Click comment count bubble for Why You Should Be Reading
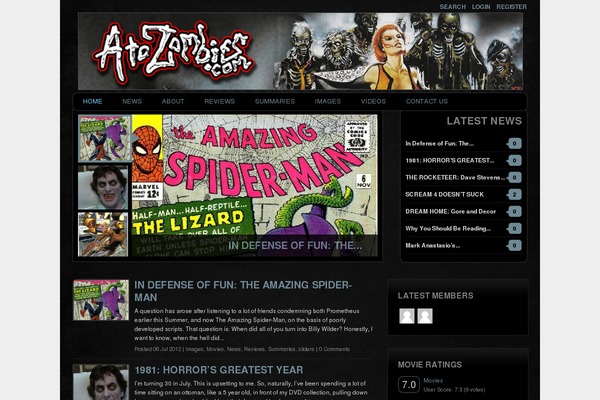This screenshot has width=600, height=400. [x=514, y=229]
